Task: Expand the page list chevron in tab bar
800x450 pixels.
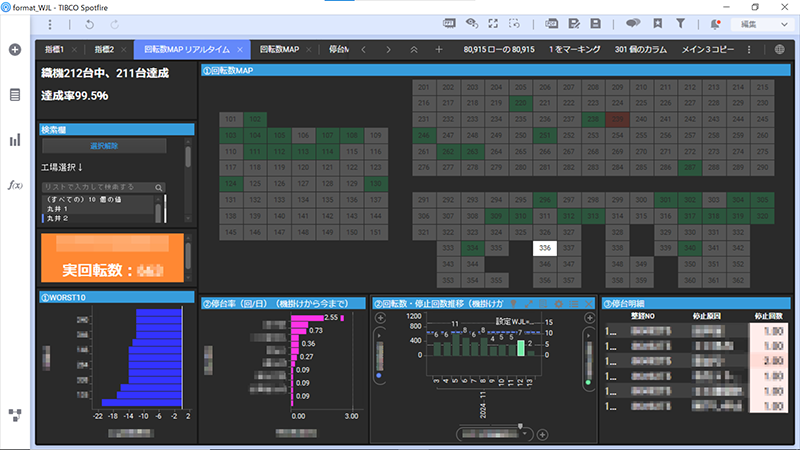Action: [415, 49]
